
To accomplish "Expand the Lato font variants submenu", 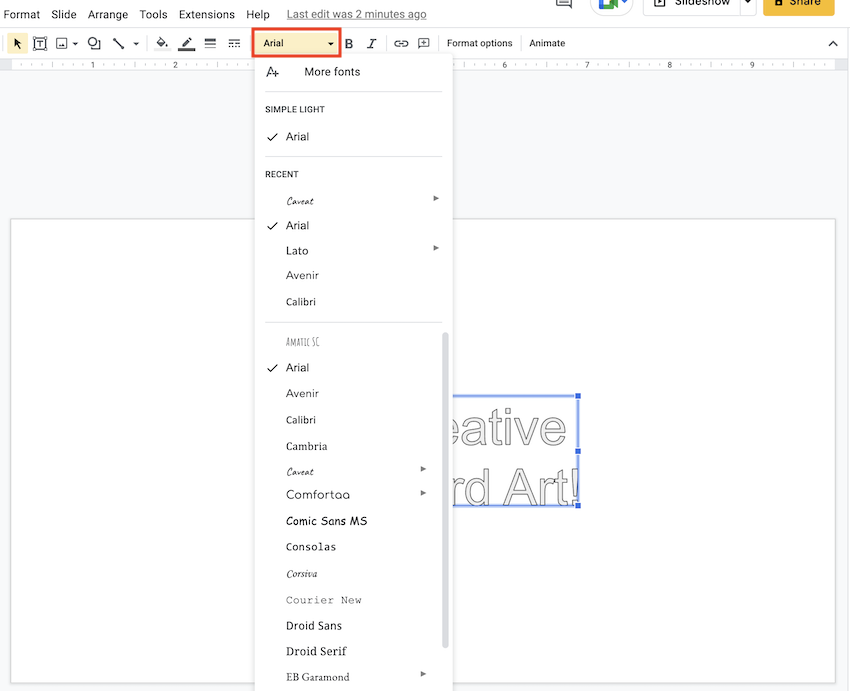I will [x=436, y=248].
